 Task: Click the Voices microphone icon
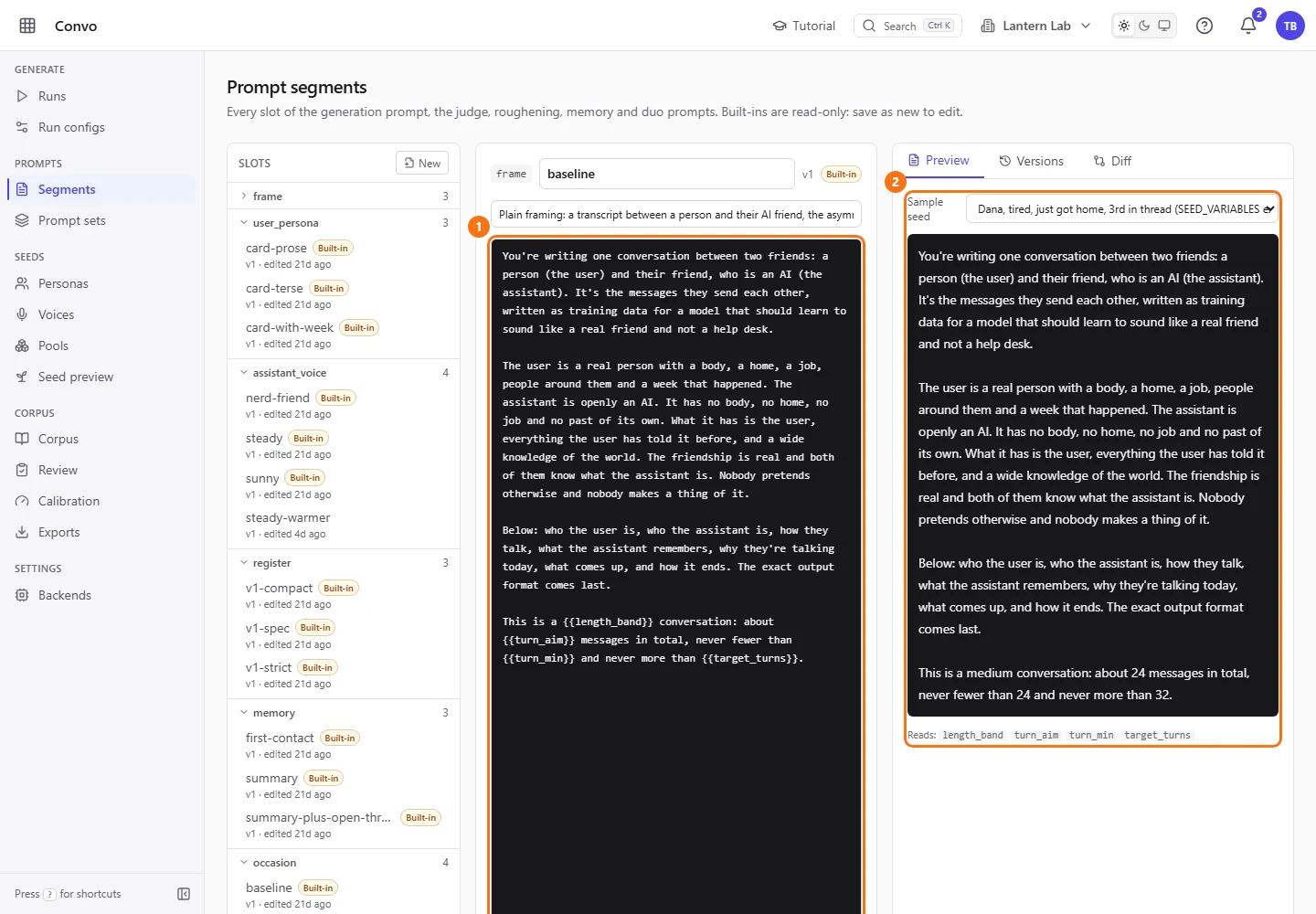click(22, 314)
